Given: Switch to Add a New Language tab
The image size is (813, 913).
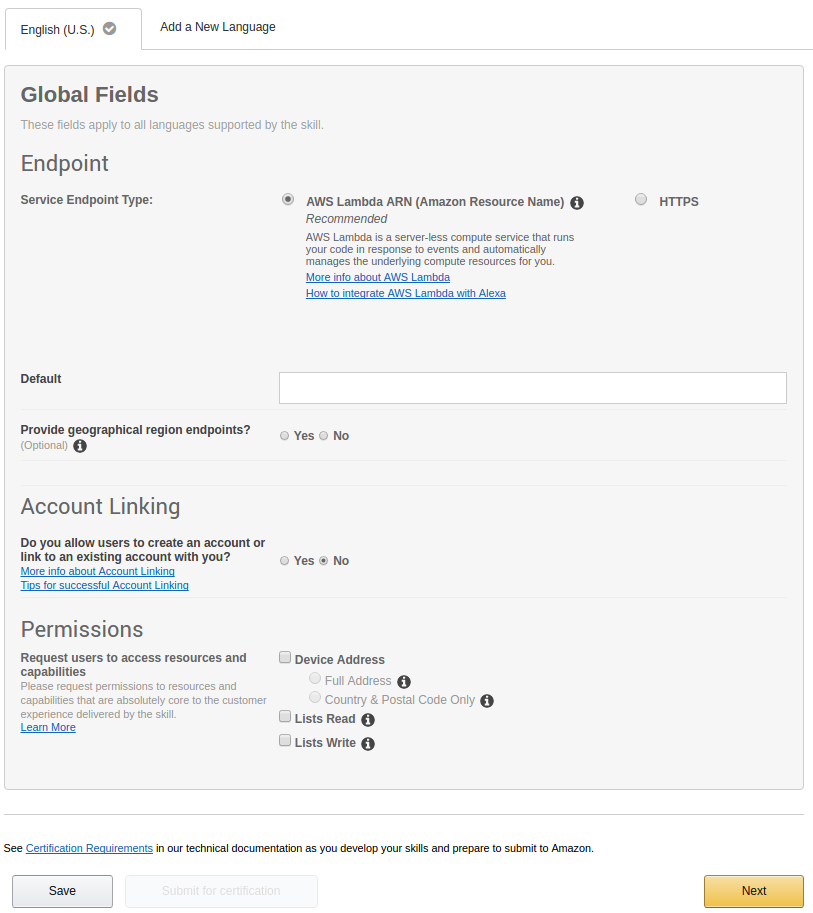Looking at the screenshot, I should coord(218,27).
